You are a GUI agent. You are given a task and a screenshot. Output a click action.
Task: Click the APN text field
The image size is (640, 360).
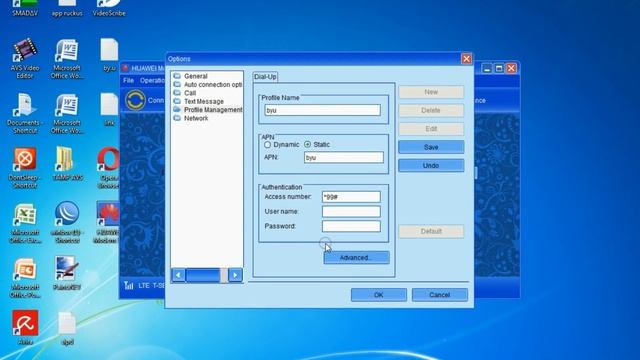point(344,158)
